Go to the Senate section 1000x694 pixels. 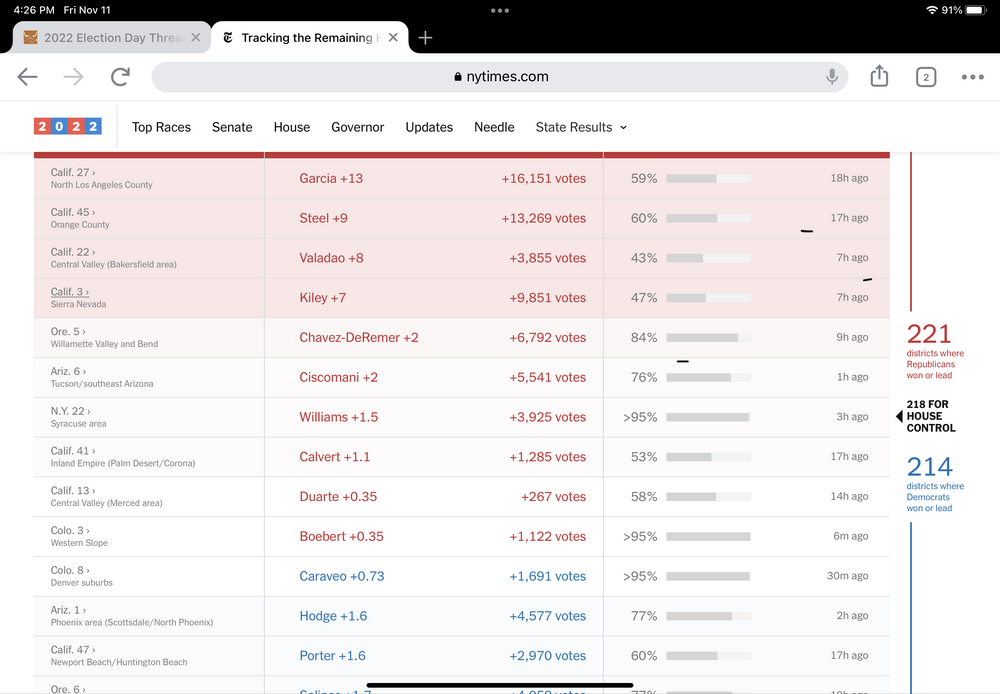pos(232,127)
